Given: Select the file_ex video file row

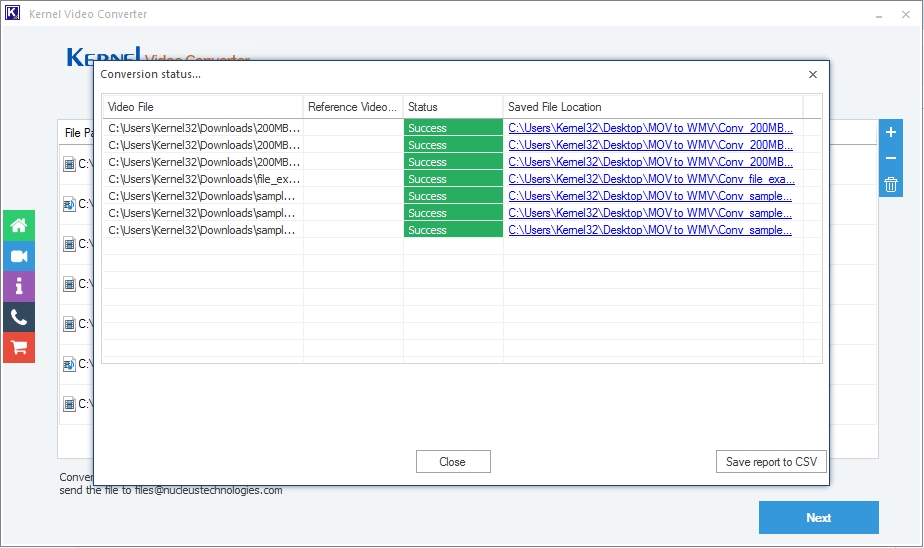Looking at the screenshot, I should point(204,179).
